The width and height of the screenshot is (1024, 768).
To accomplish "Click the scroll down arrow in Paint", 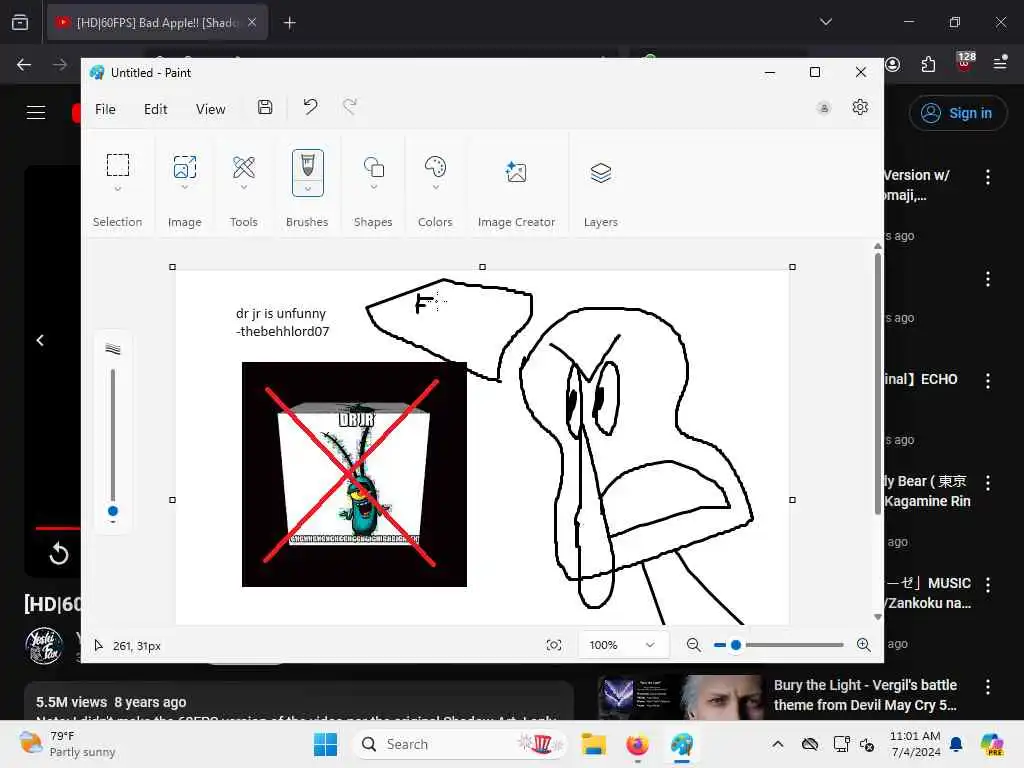I will [x=878, y=617].
